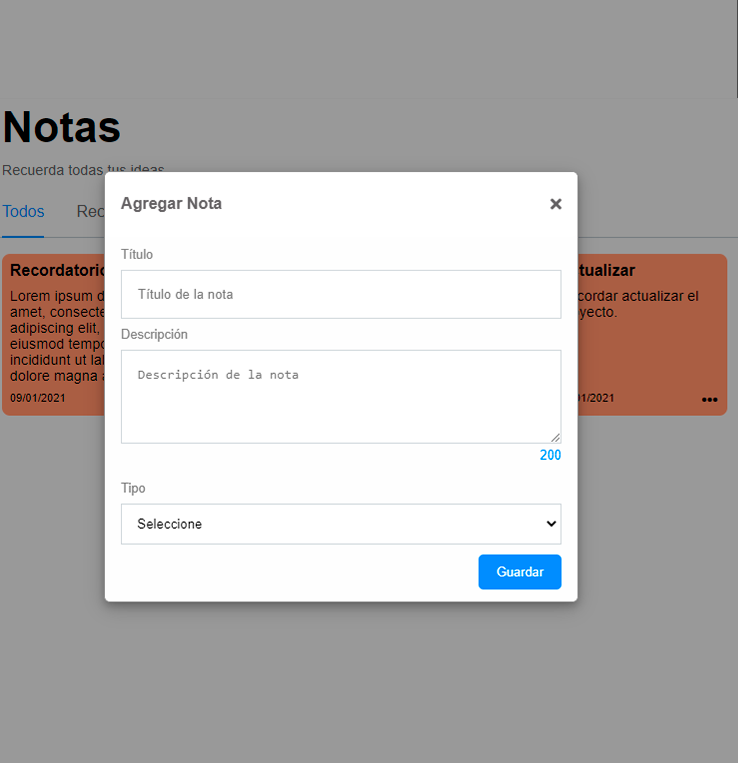Focus the Descripción de la nota textarea

(341, 397)
